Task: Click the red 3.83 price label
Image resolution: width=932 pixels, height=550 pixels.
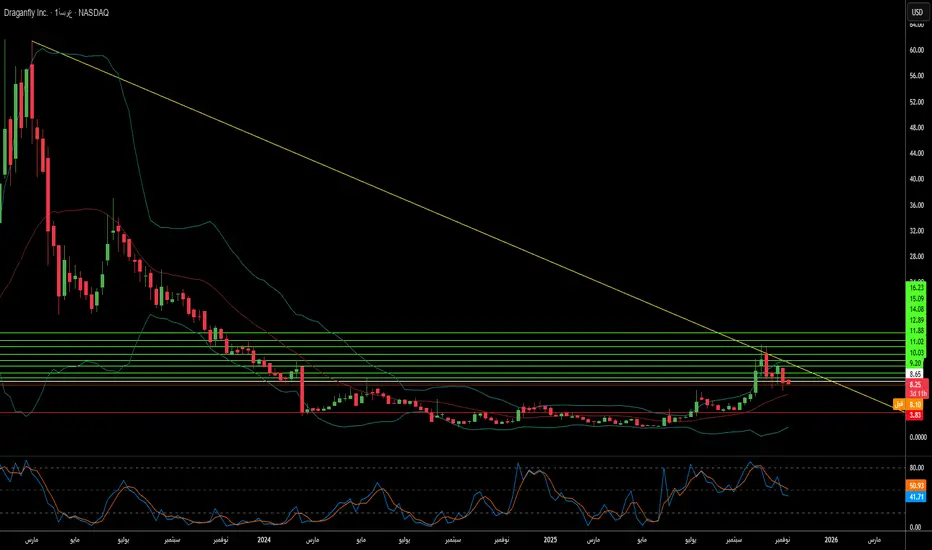Action: (914, 414)
